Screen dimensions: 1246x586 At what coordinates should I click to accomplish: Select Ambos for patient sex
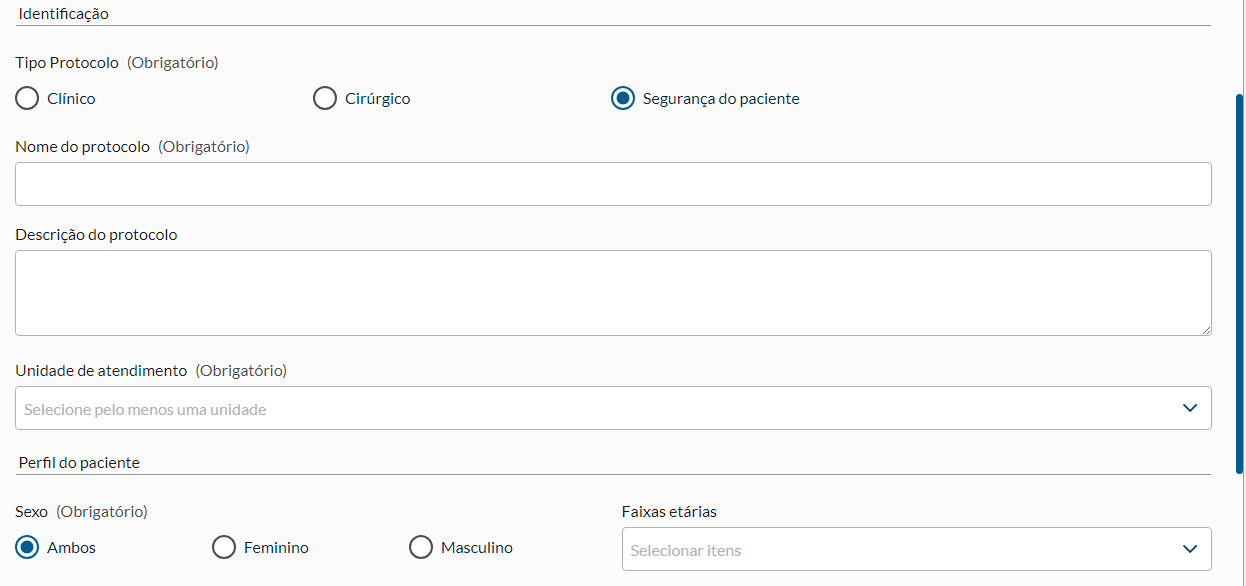[x=27, y=548]
